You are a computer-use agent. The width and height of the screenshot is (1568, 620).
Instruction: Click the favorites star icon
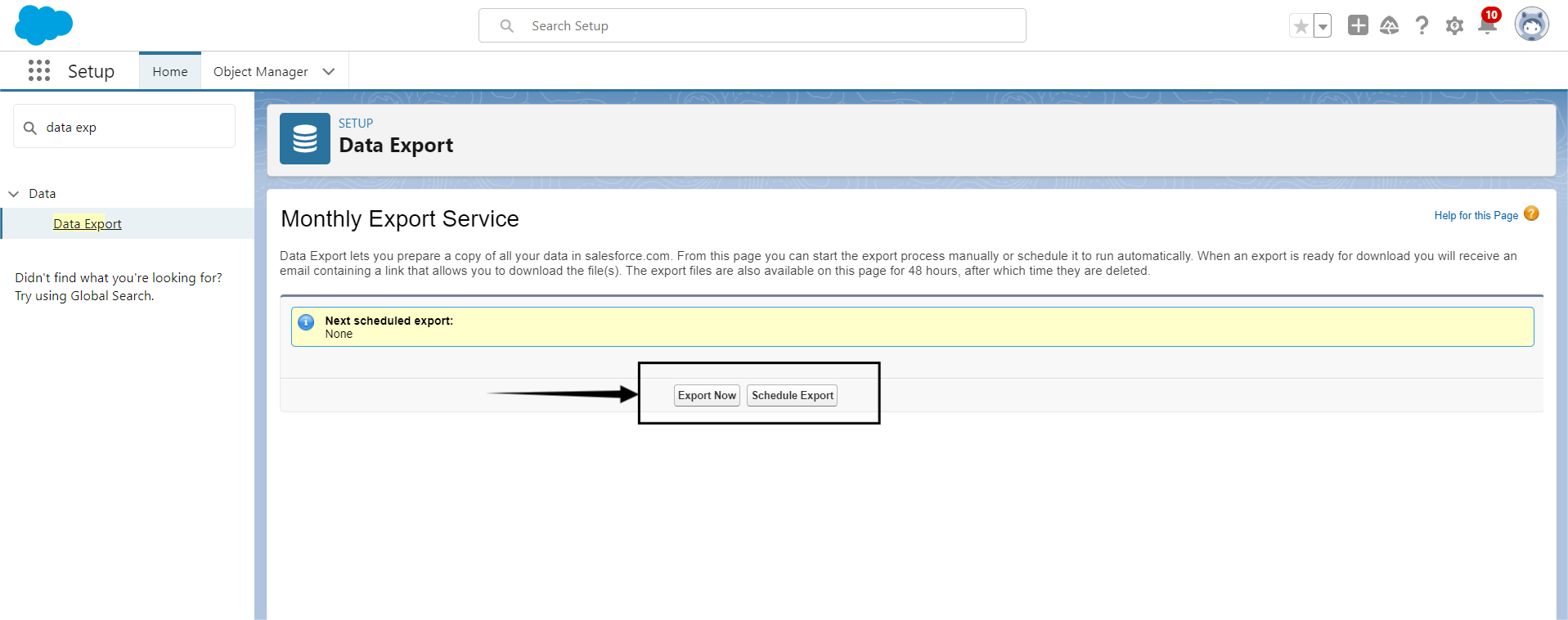(1301, 26)
